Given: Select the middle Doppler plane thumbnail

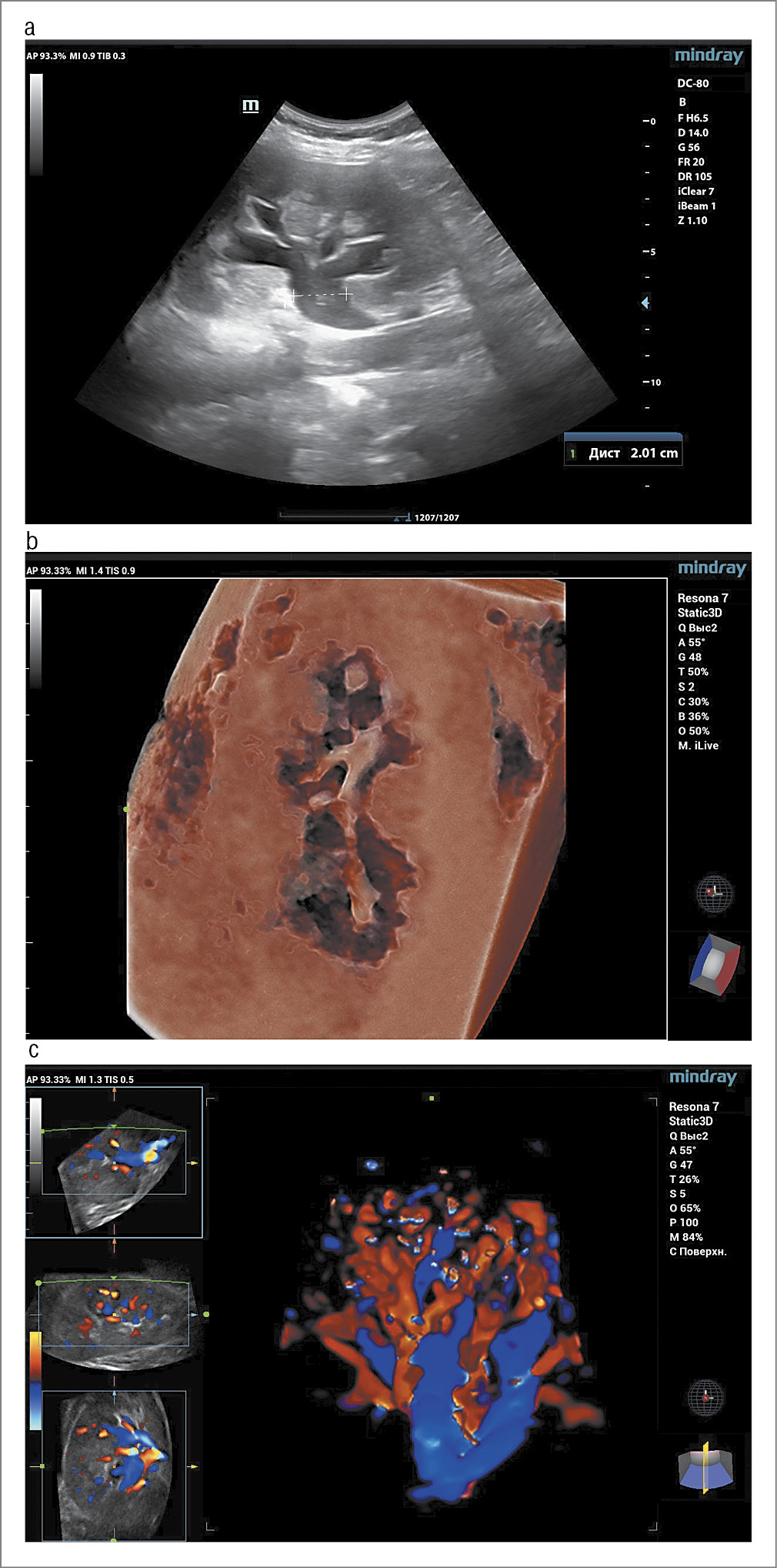Looking at the screenshot, I should point(114,1313).
